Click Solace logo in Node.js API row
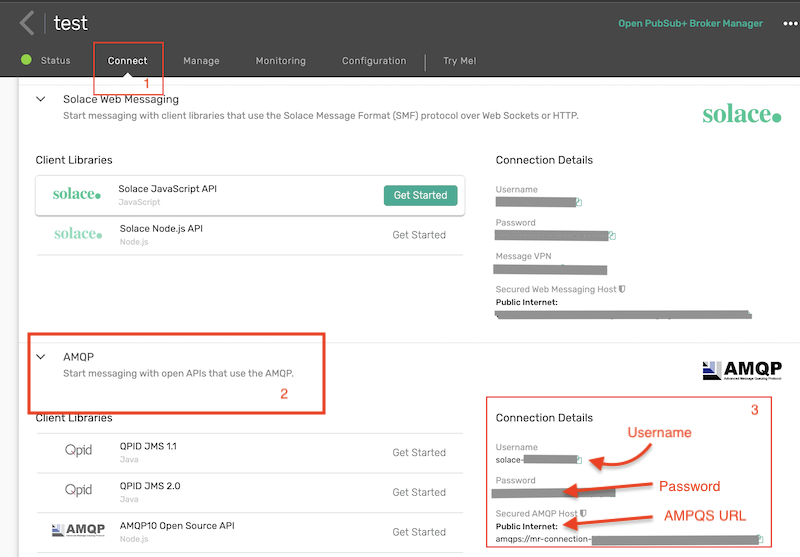 tap(78, 234)
